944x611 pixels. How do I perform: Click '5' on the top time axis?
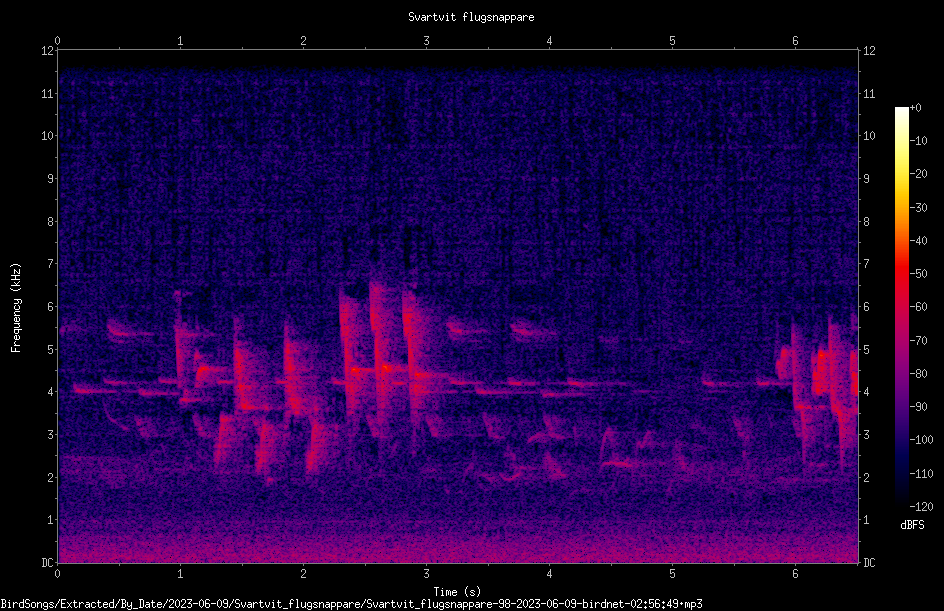(x=672, y=41)
